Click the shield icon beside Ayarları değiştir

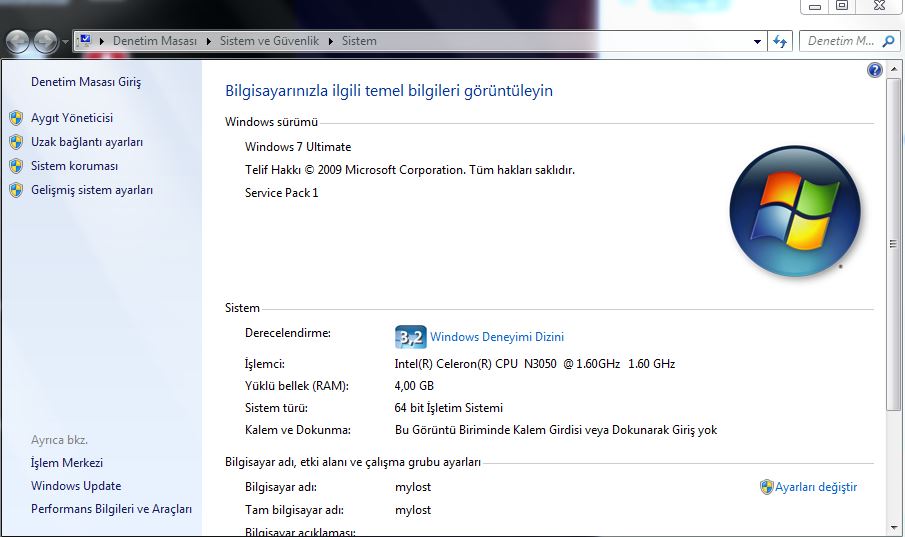[766, 487]
